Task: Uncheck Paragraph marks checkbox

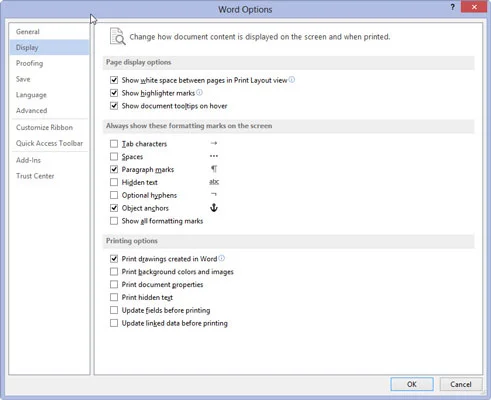Action: point(114,169)
